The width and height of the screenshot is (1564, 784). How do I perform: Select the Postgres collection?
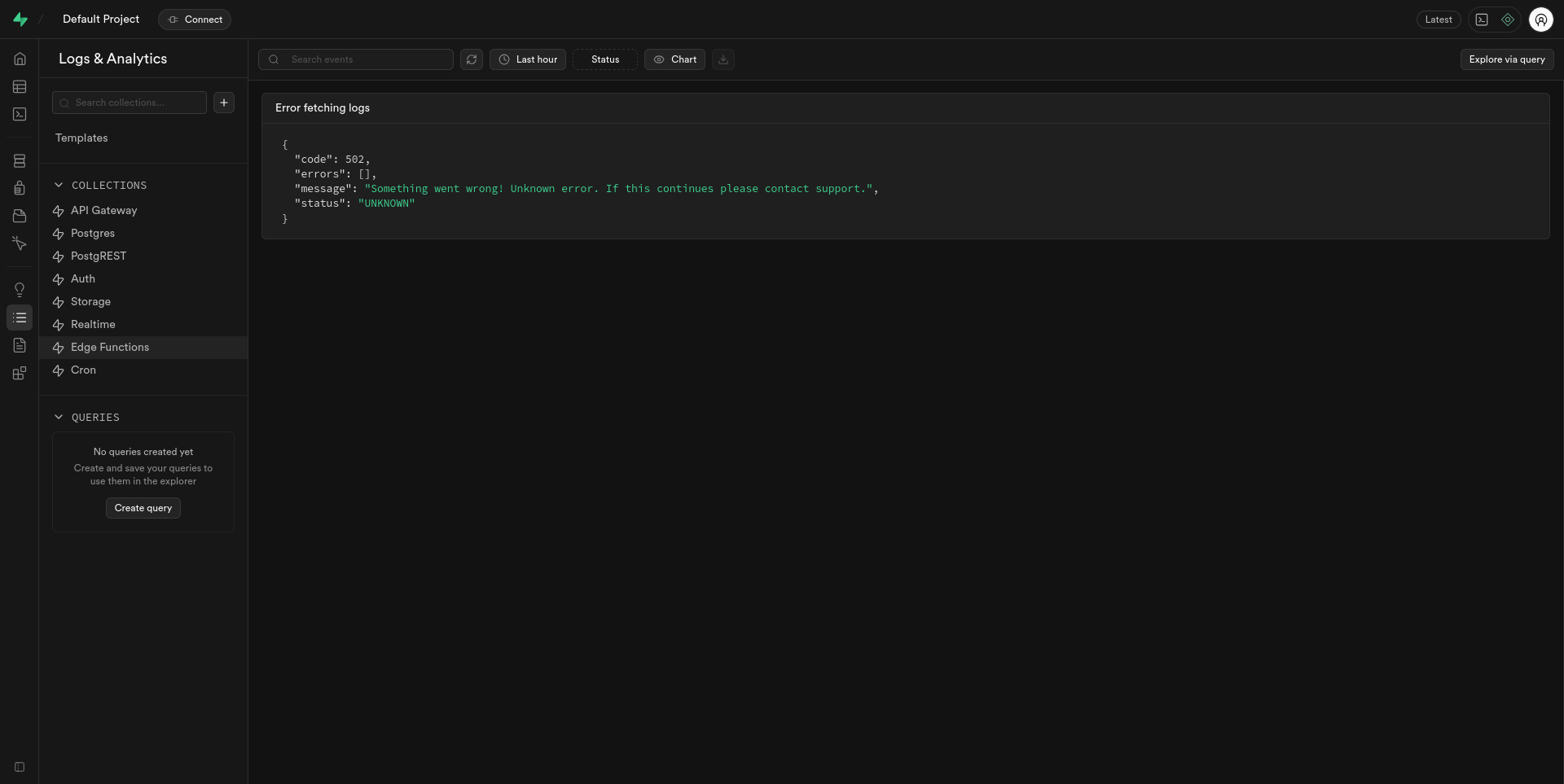[143, 234]
